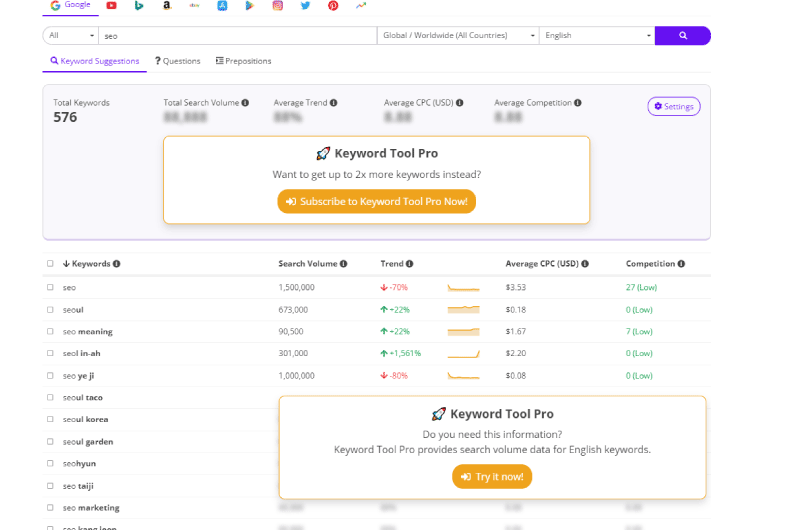Image resolution: width=800 pixels, height=530 pixels.
Task: Switch to the Pinterest platform icon
Action: [x=333, y=6]
